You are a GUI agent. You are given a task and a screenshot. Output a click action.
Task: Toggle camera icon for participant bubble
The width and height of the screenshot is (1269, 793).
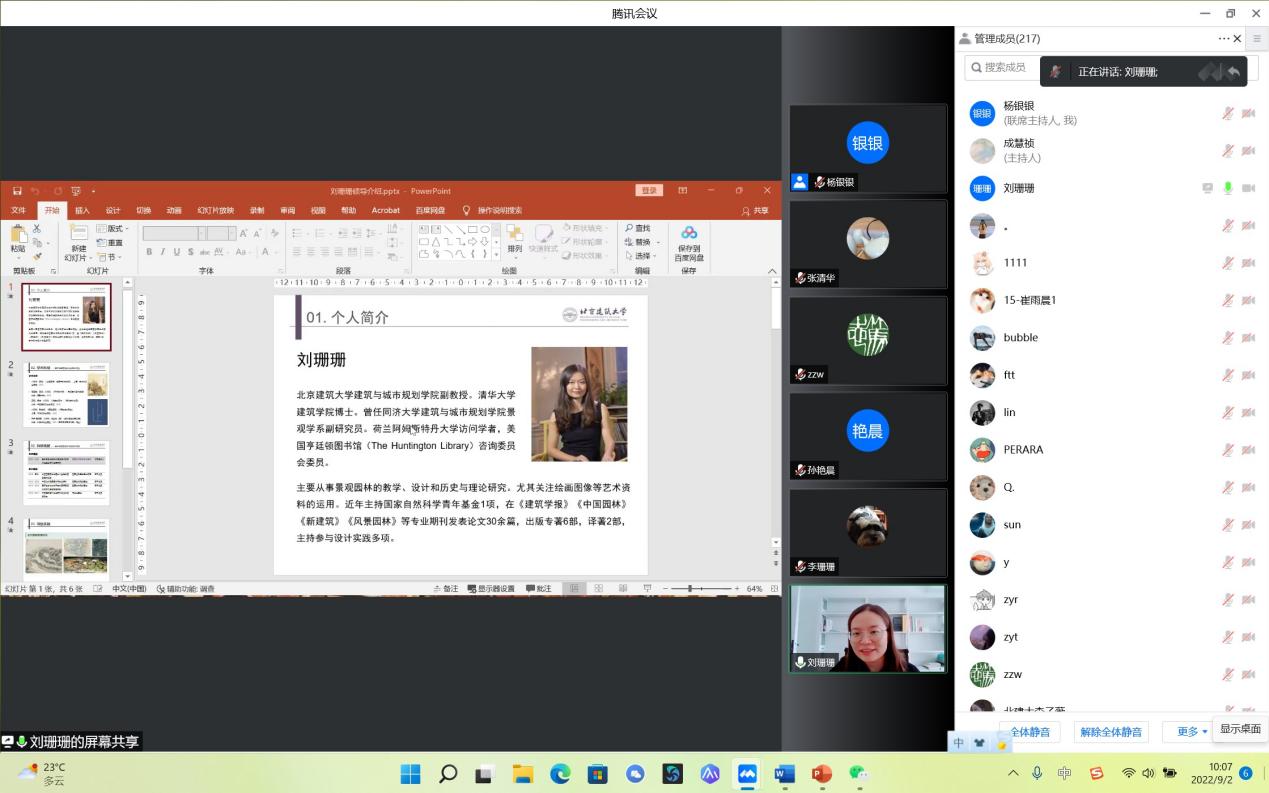pos(1248,338)
